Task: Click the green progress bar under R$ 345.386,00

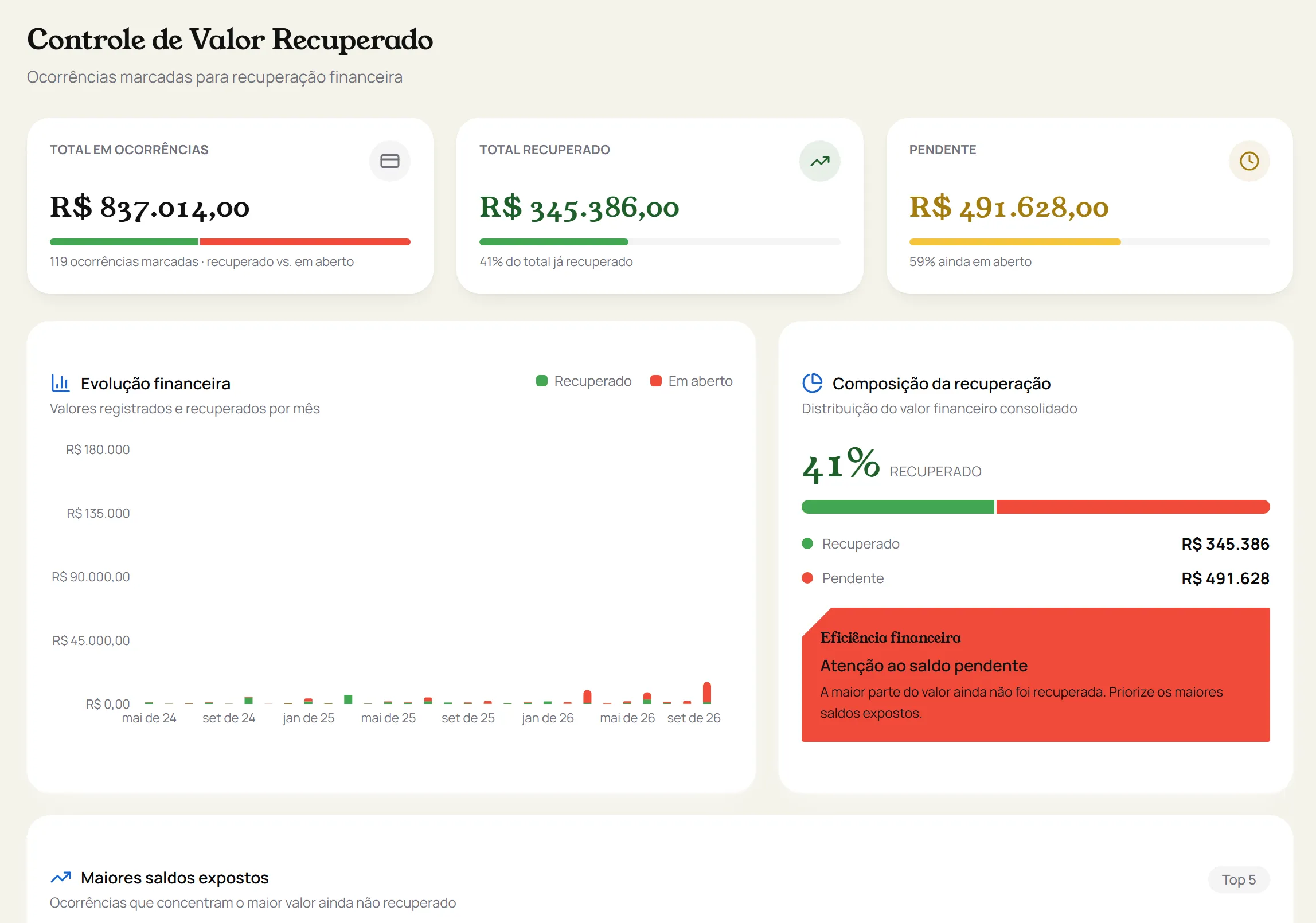Action: click(x=553, y=242)
